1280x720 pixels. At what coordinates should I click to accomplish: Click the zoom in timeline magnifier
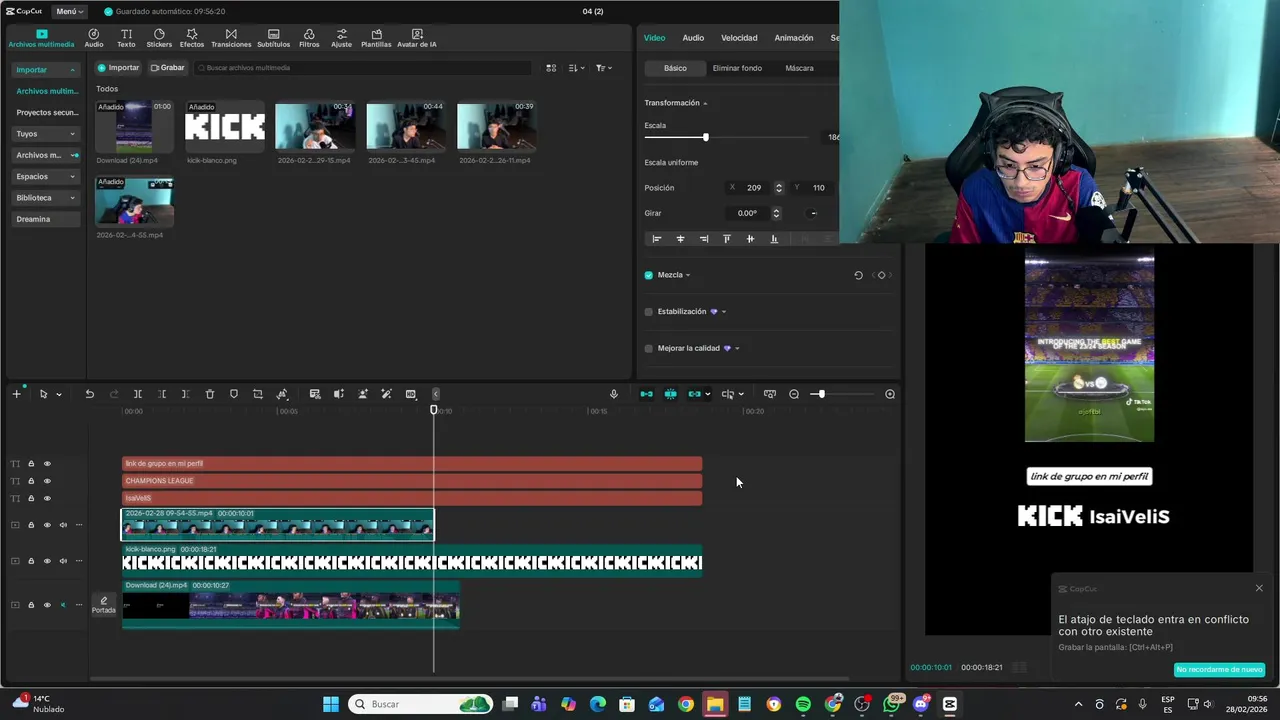coord(890,394)
